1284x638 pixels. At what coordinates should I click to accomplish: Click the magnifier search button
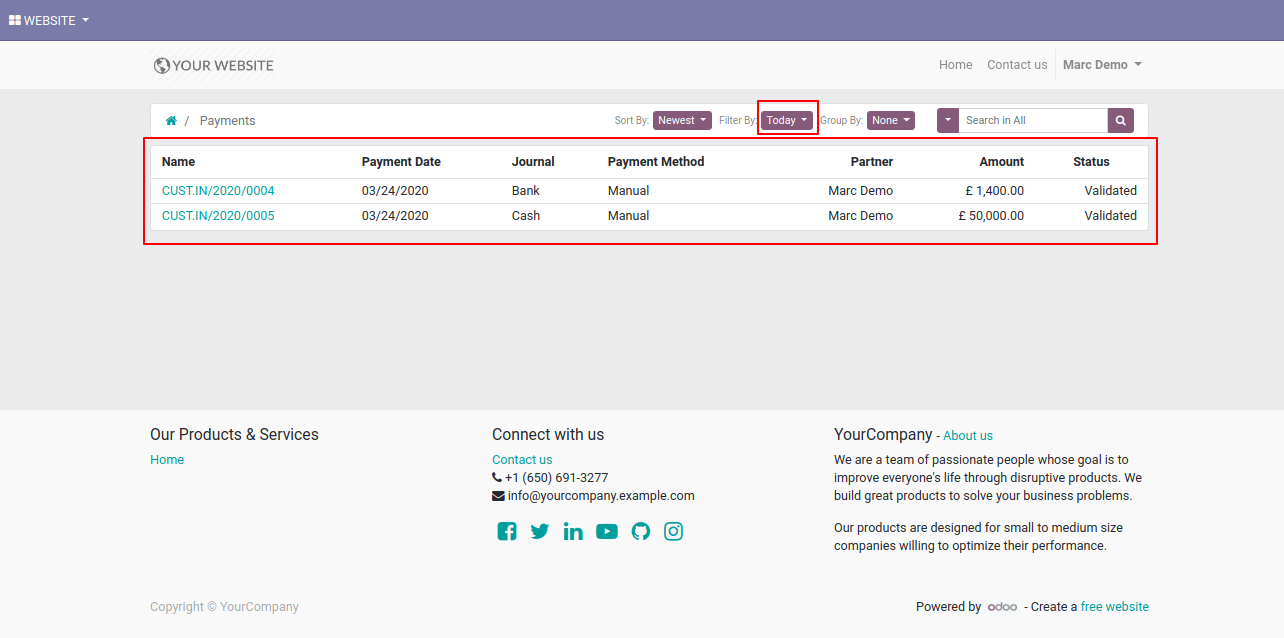point(1121,120)
